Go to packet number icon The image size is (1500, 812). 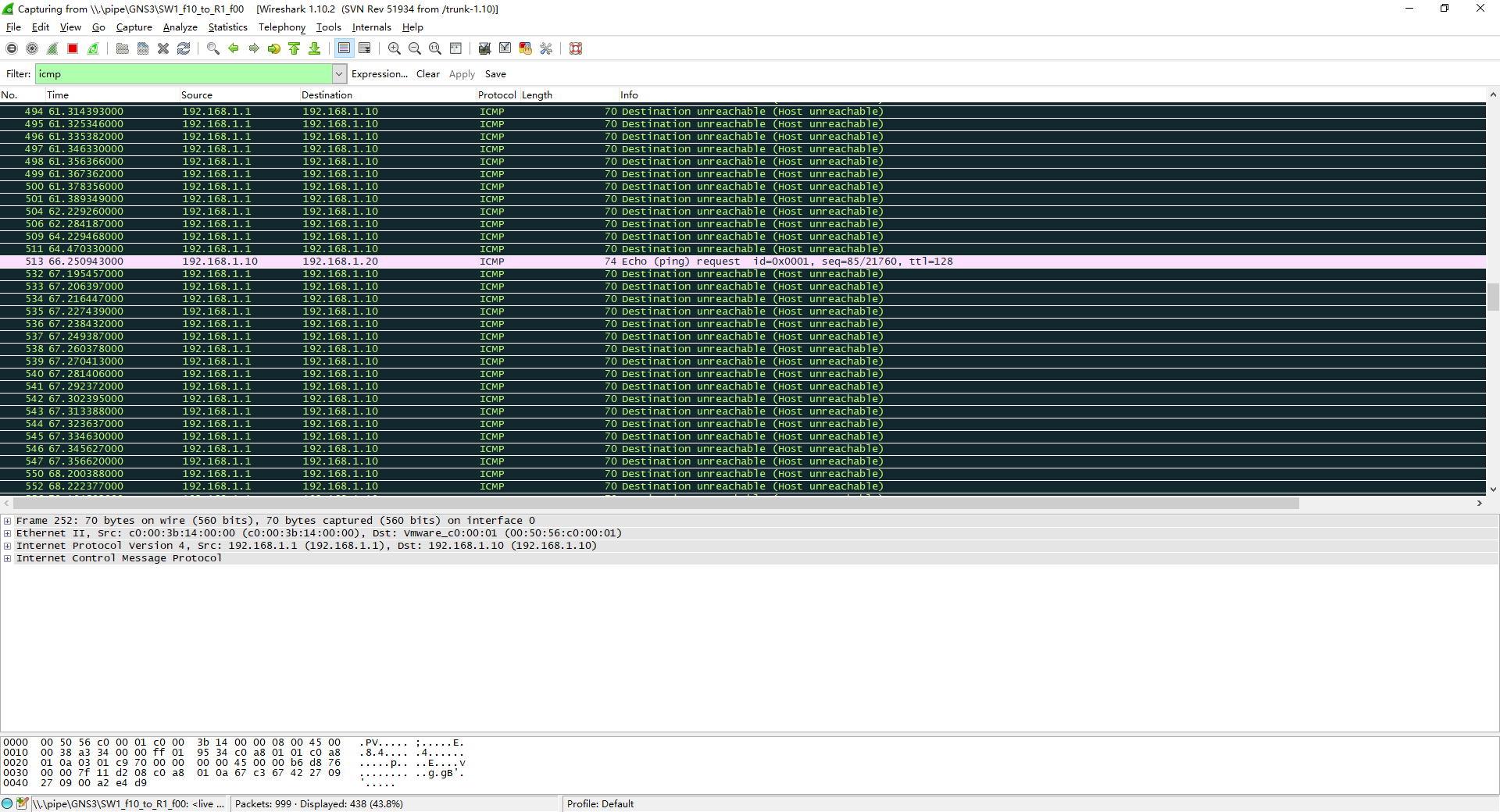(274, 48)
